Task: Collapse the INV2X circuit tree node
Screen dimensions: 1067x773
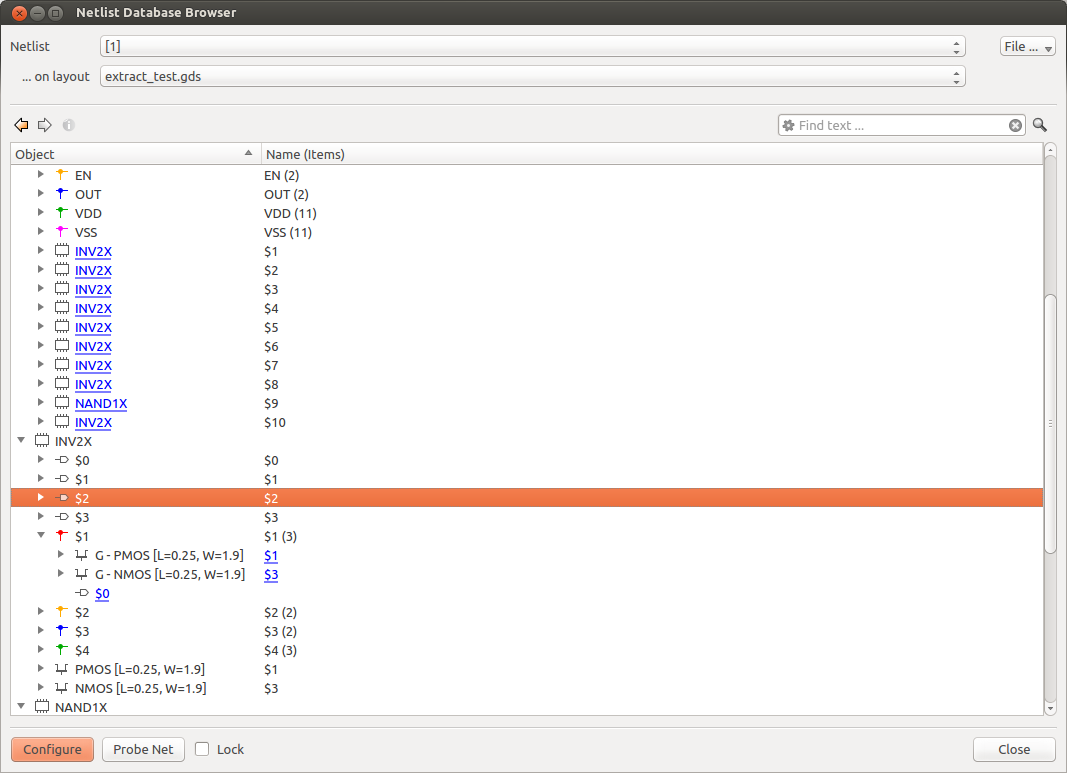Action: (21, 440)
